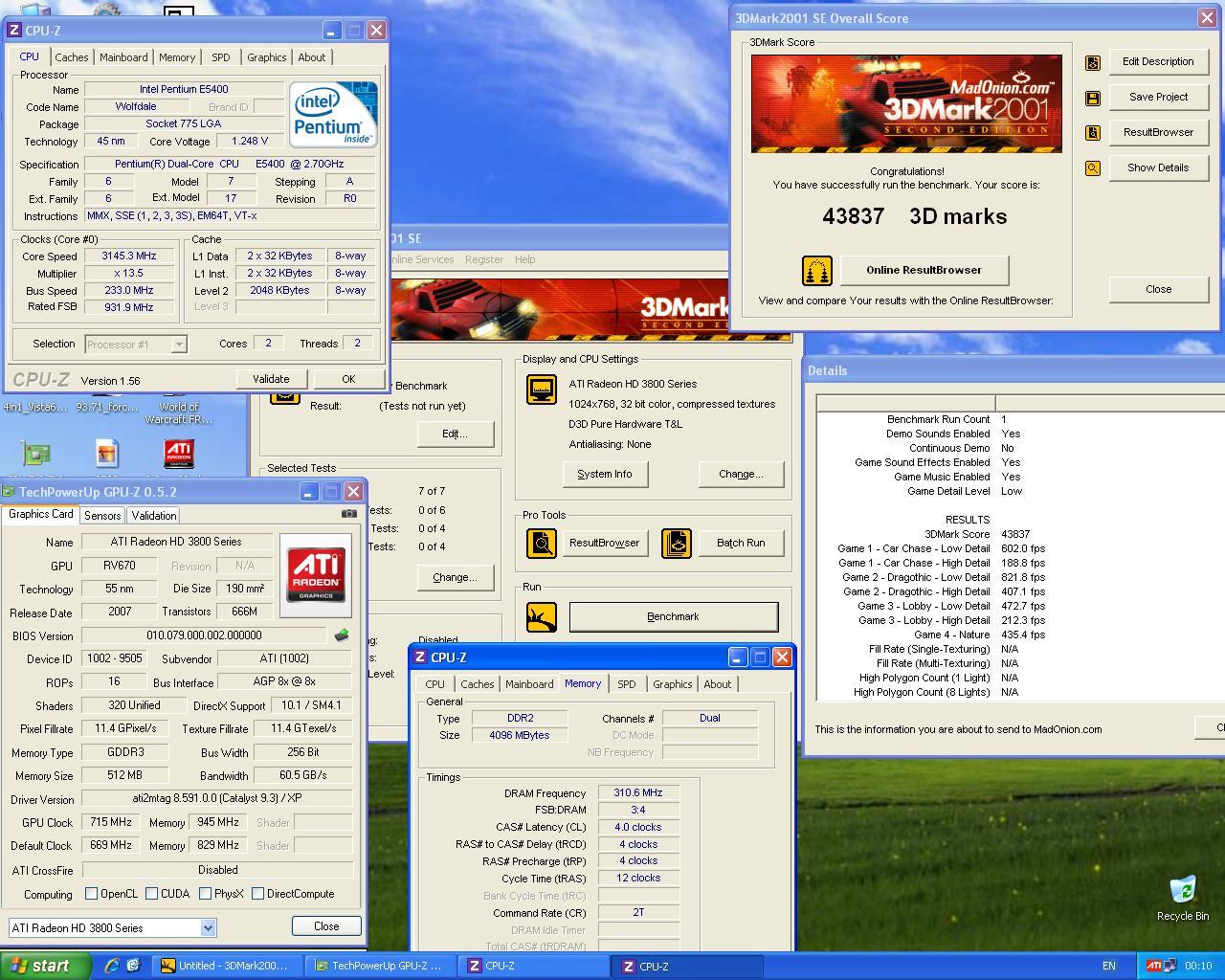Switch to Mainboard tab in top CPU-Z window

124,57
